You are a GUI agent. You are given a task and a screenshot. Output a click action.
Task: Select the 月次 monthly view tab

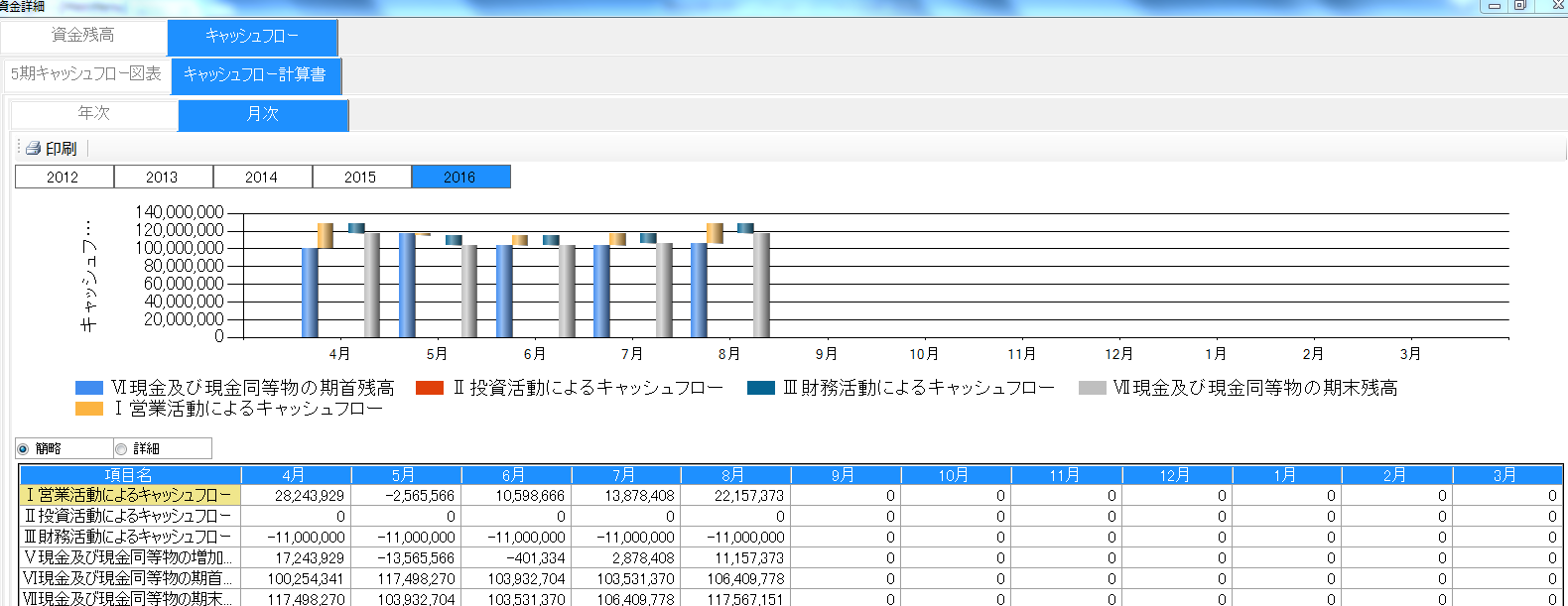[263, 115]
